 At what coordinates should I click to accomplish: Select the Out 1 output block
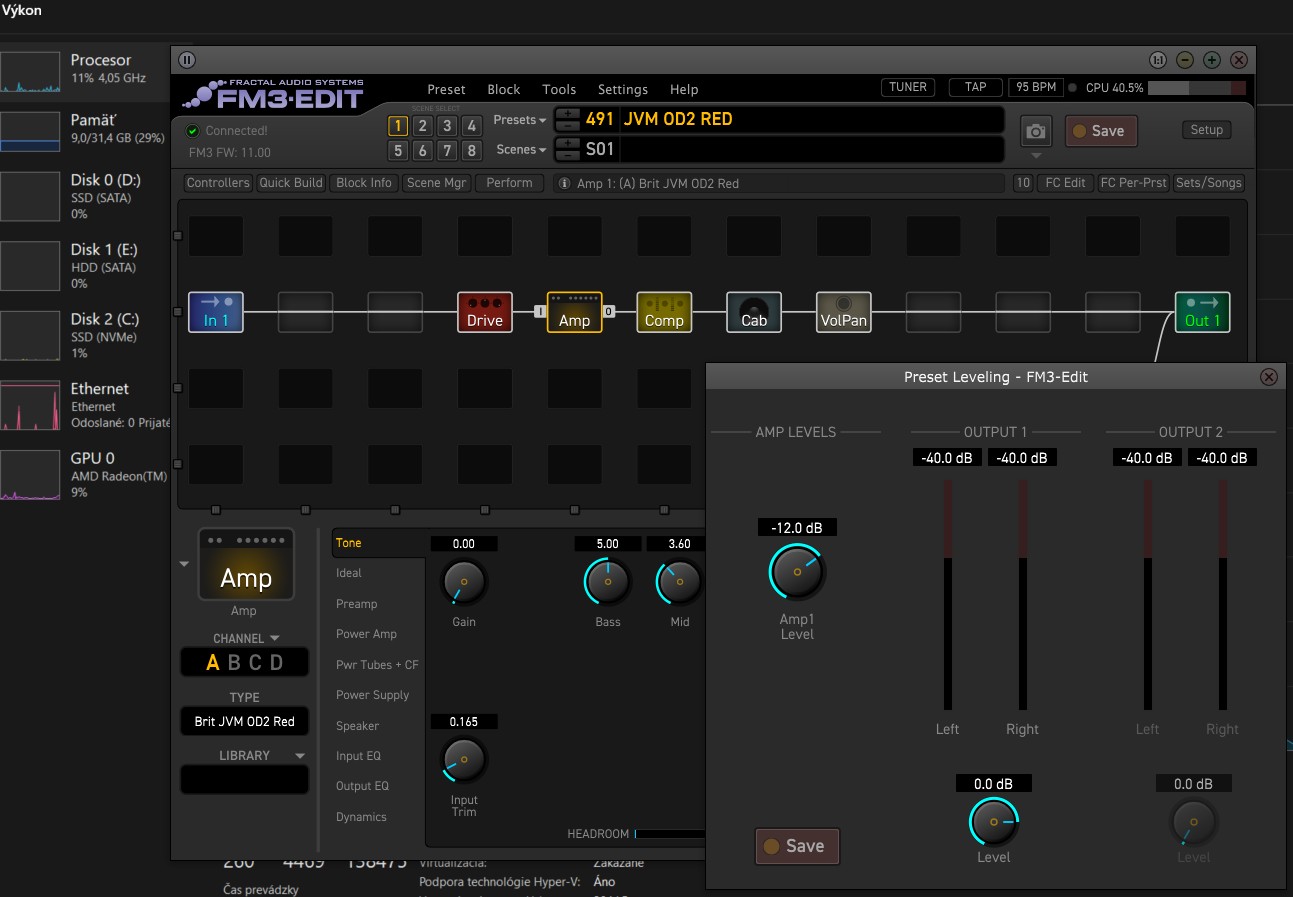[x=1202, y=312]
